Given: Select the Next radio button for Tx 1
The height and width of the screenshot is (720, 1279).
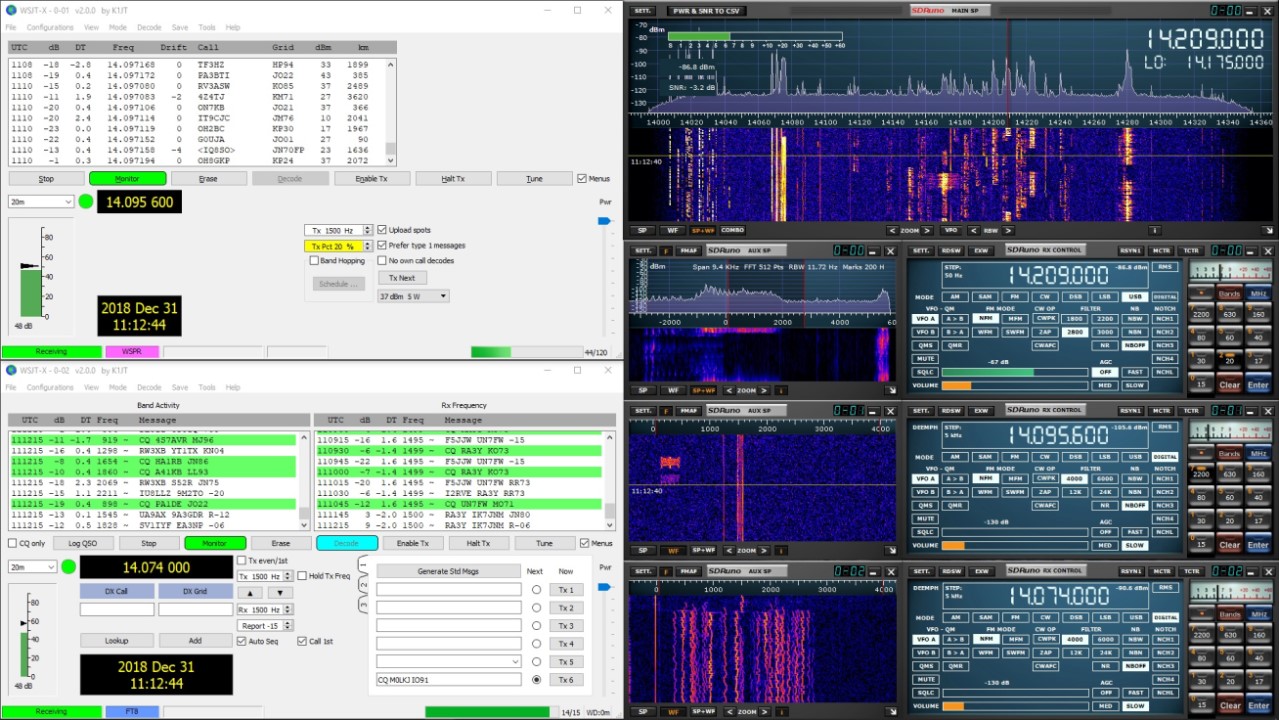Looking at the screenshot, I should [x=536, y=590].
